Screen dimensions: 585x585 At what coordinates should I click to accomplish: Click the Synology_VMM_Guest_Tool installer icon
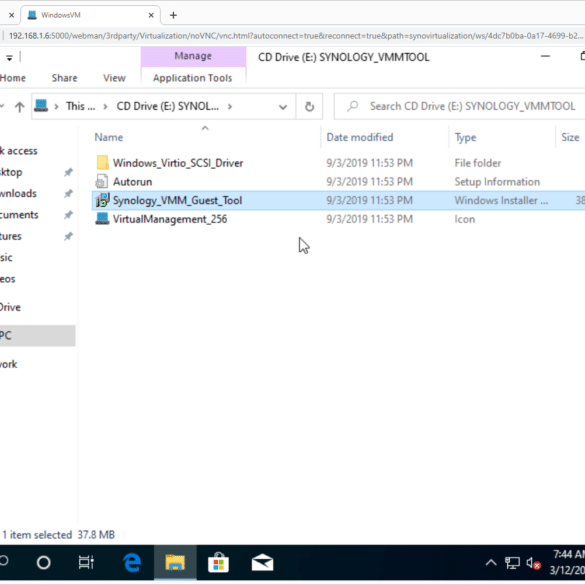coord(102,200)
